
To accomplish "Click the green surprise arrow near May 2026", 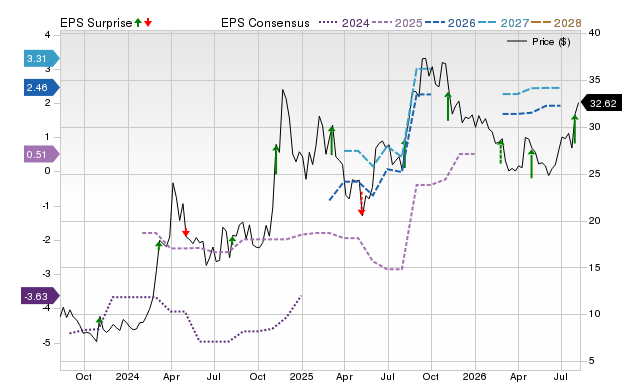I will click(x=531, y=164).
